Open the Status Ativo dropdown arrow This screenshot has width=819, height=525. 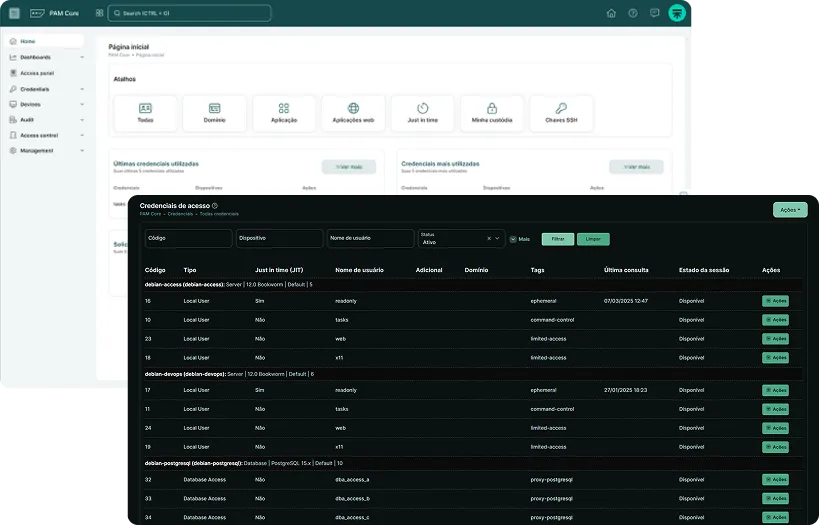pyautogui.click(x=497, y=238)
